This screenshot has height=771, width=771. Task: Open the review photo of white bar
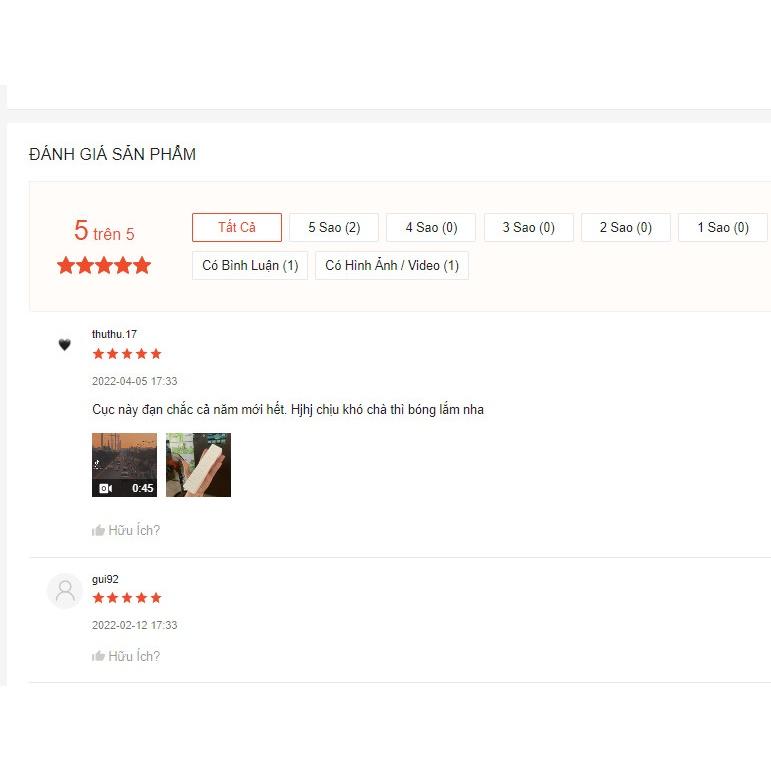(x=198, y=465)
